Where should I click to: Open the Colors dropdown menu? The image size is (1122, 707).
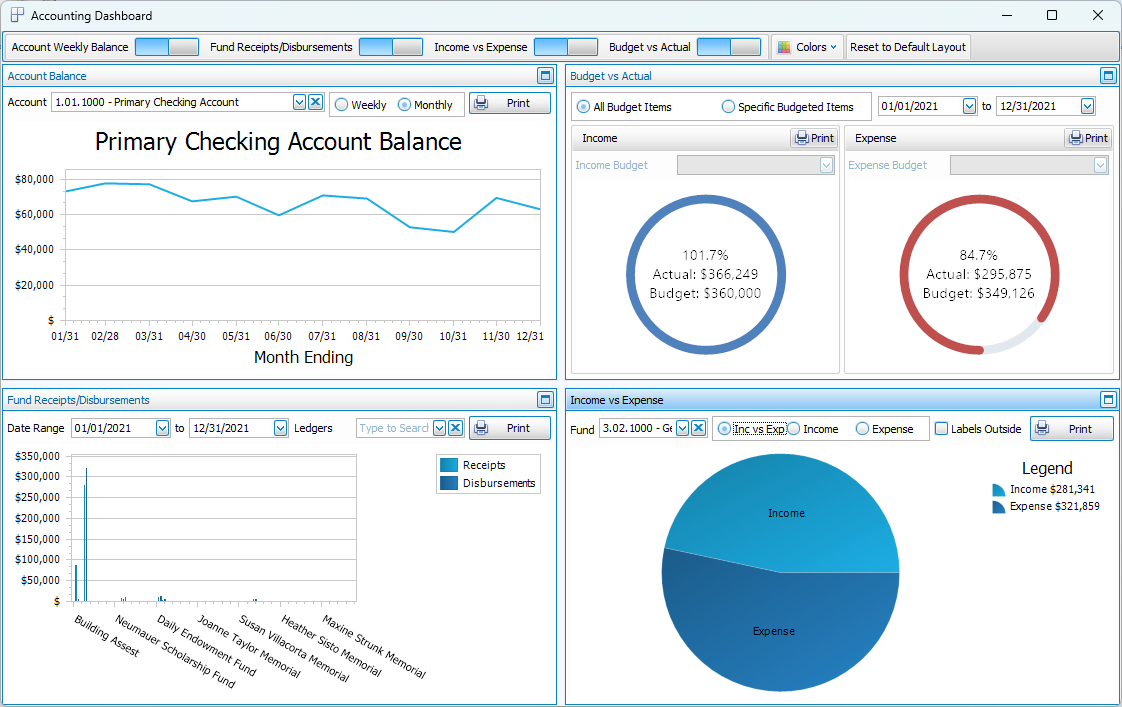(x=808, y=47)
